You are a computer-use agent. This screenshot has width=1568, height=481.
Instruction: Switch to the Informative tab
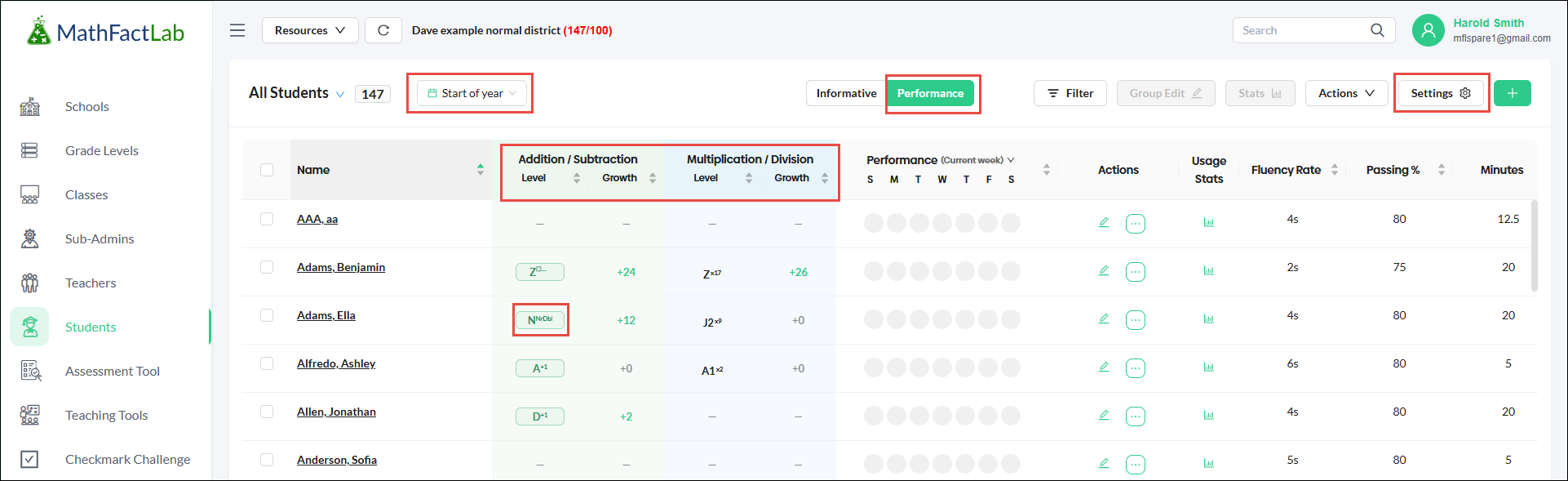(846, 93)
